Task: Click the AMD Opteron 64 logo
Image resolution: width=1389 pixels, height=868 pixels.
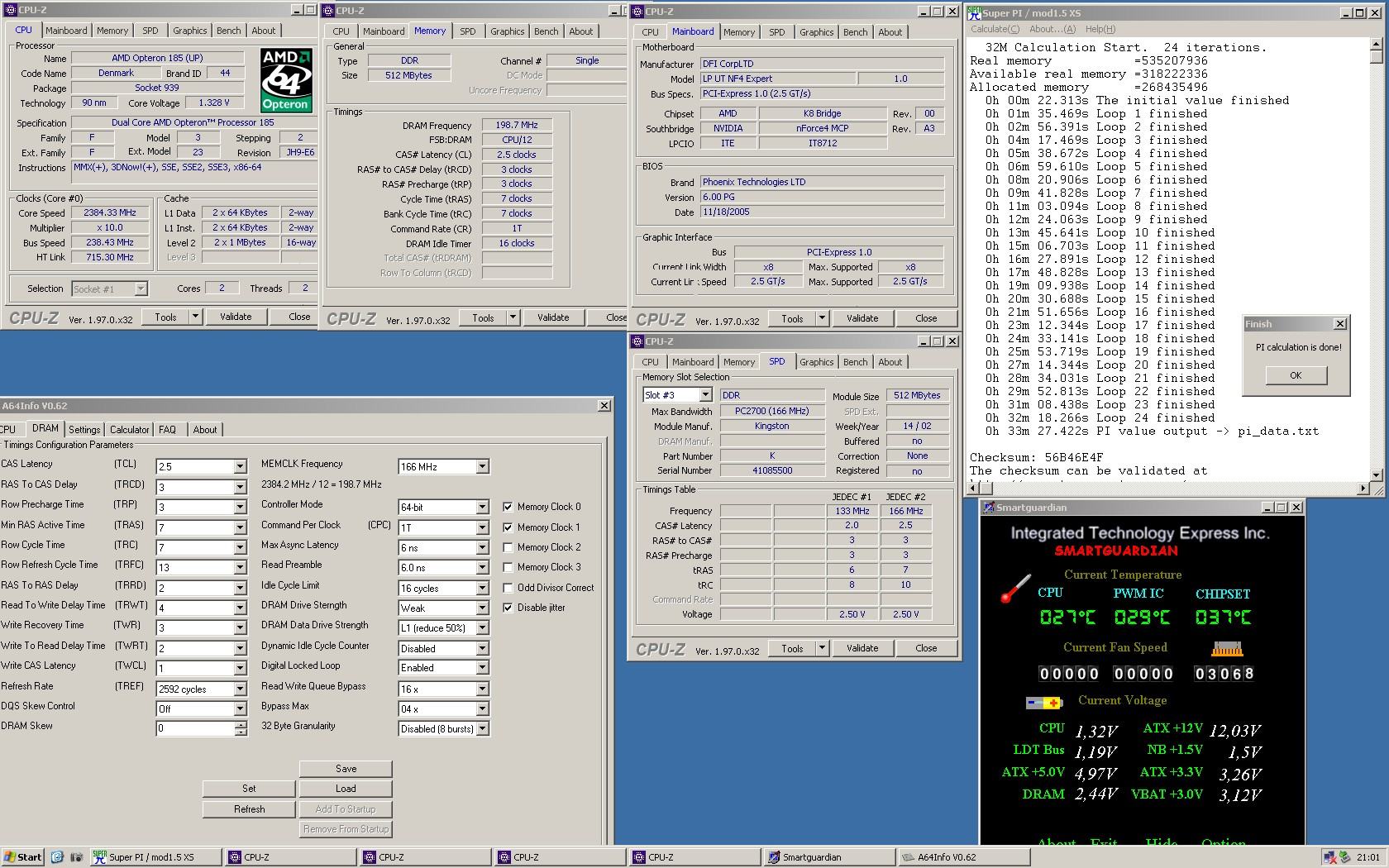Action: (286, 79)
